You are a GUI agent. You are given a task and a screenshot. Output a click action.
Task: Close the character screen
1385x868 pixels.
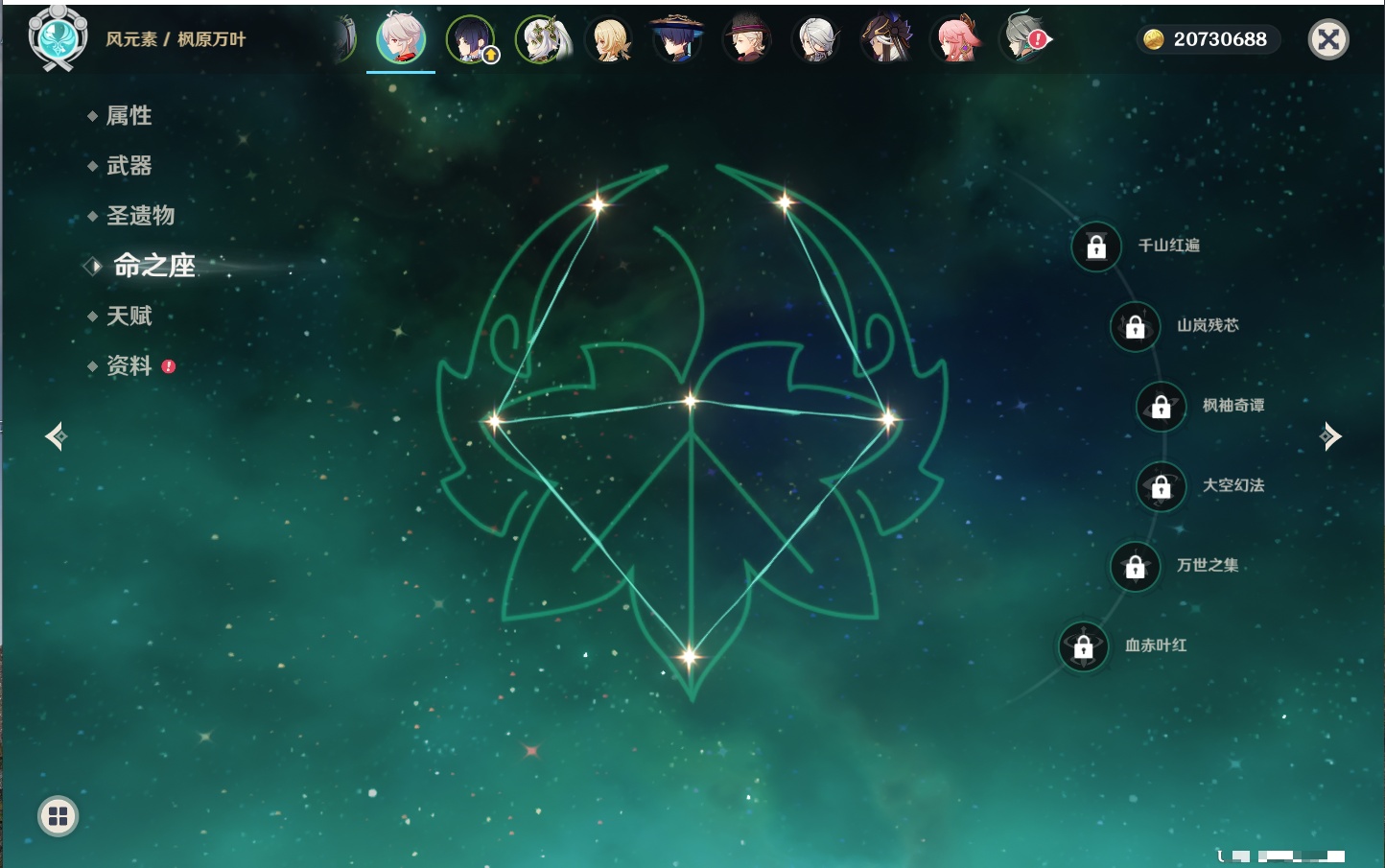(x=1328, y=39)
